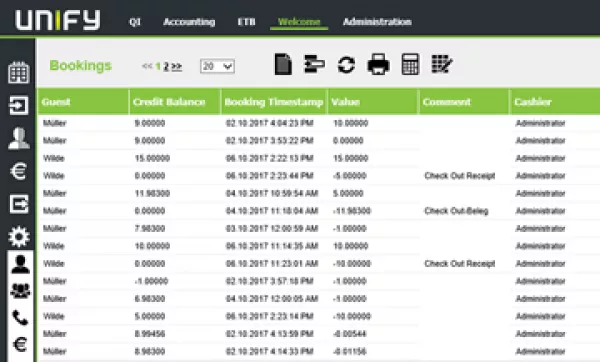Sort by Booking Timestamp column header
The height and width of the screenshot is (362, 600).
(274, 102)
